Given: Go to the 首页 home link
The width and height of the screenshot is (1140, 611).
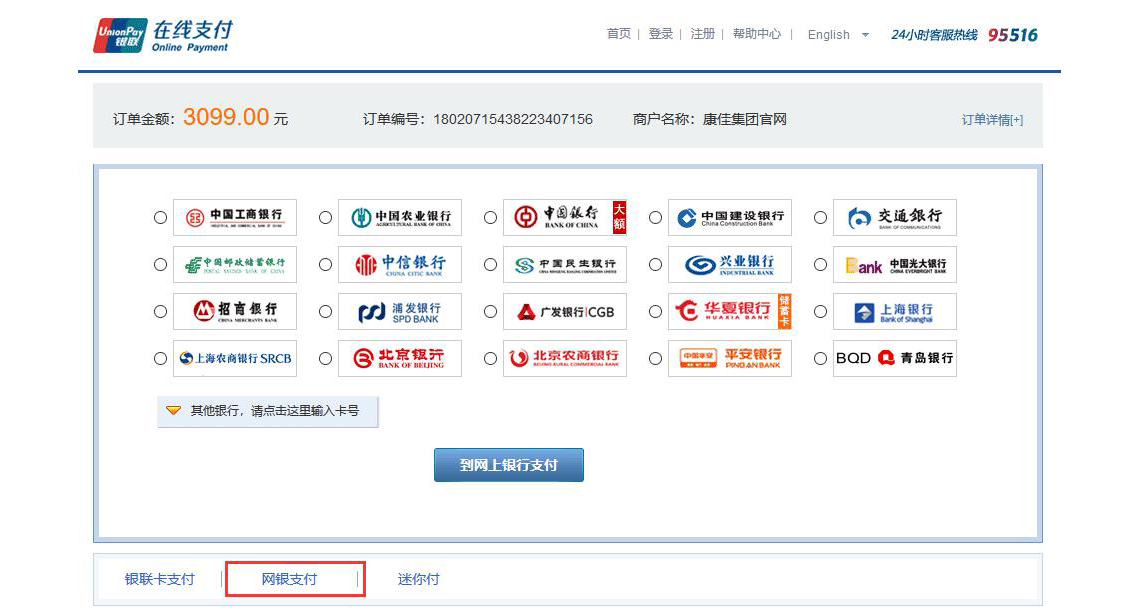Looking at the screenshot, I should 619,34.
